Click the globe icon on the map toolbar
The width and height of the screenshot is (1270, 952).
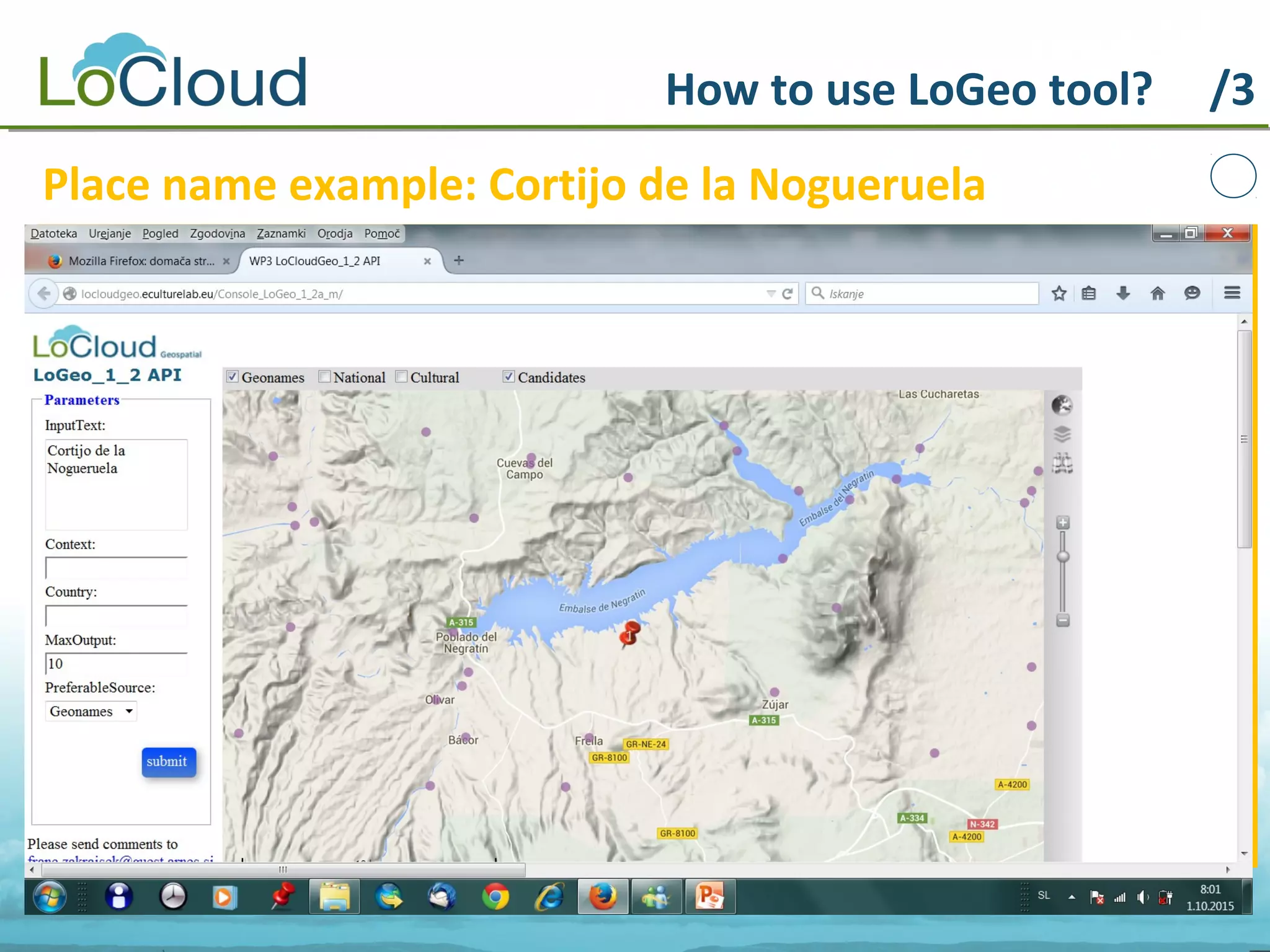pos(1062,405)
